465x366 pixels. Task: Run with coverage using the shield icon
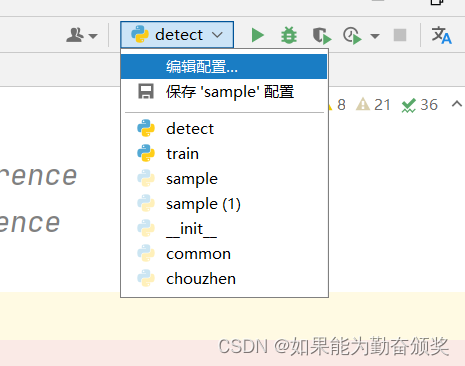coord(322,36)
